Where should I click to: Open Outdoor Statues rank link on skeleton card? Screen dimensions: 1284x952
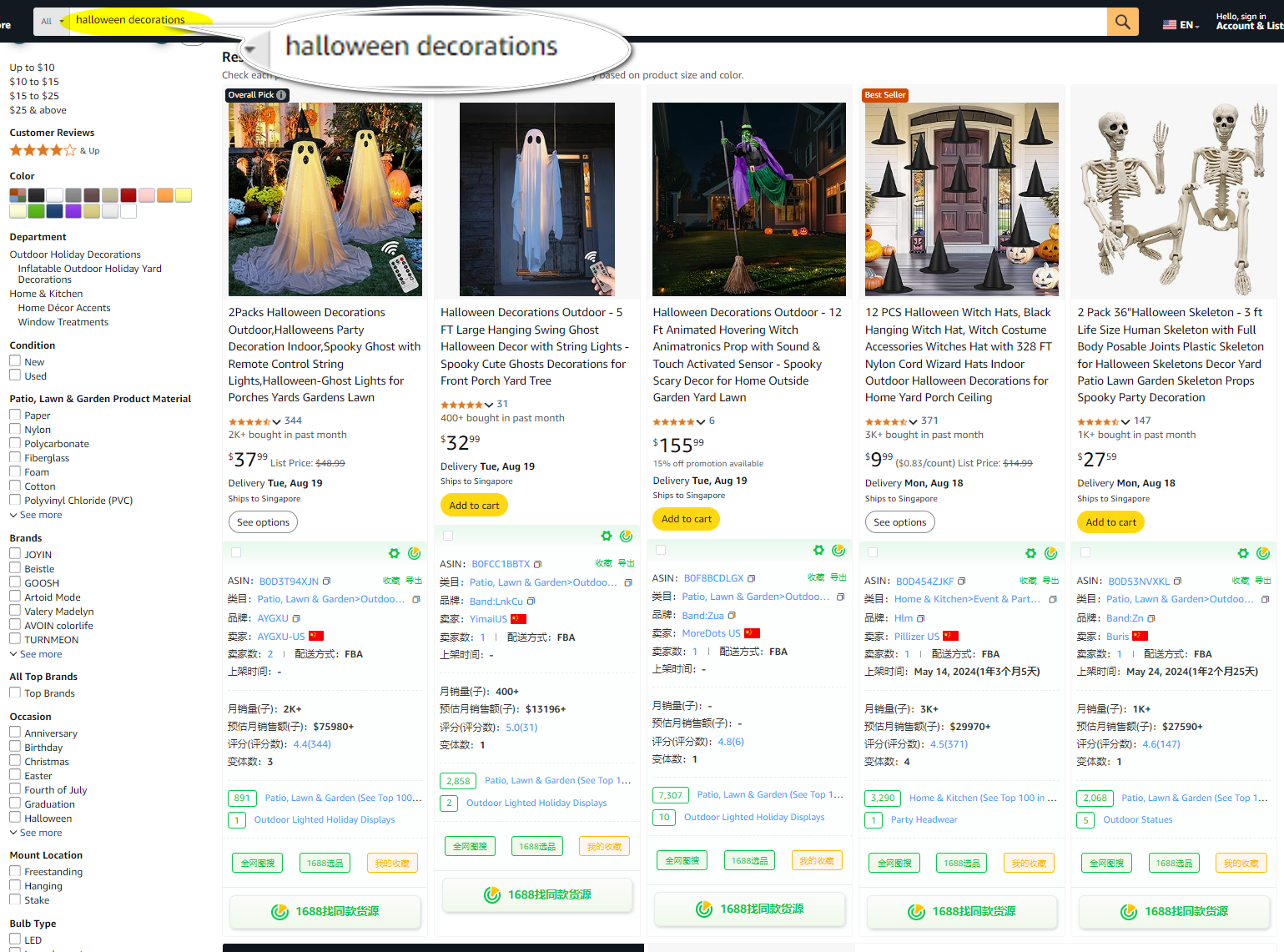click(x=1137, y=820)
